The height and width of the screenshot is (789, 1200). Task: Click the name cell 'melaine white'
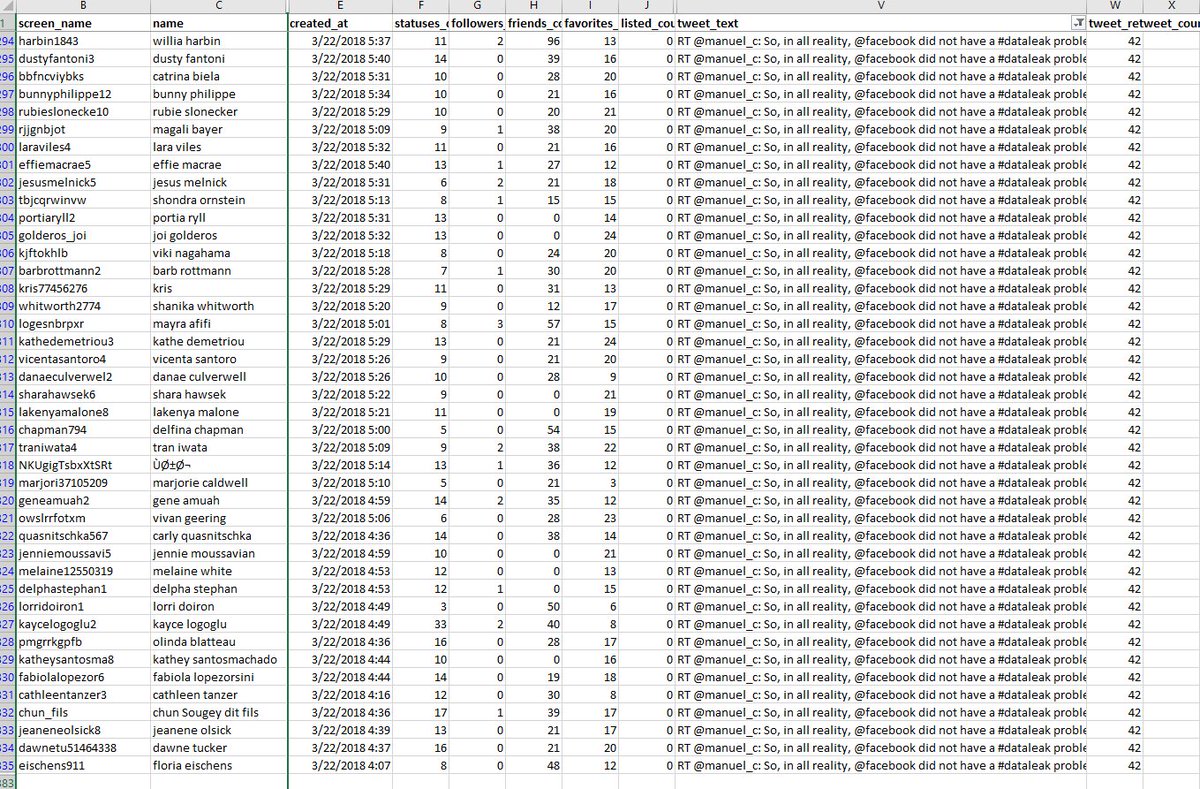pyautogui.click(x=218, y=571)
